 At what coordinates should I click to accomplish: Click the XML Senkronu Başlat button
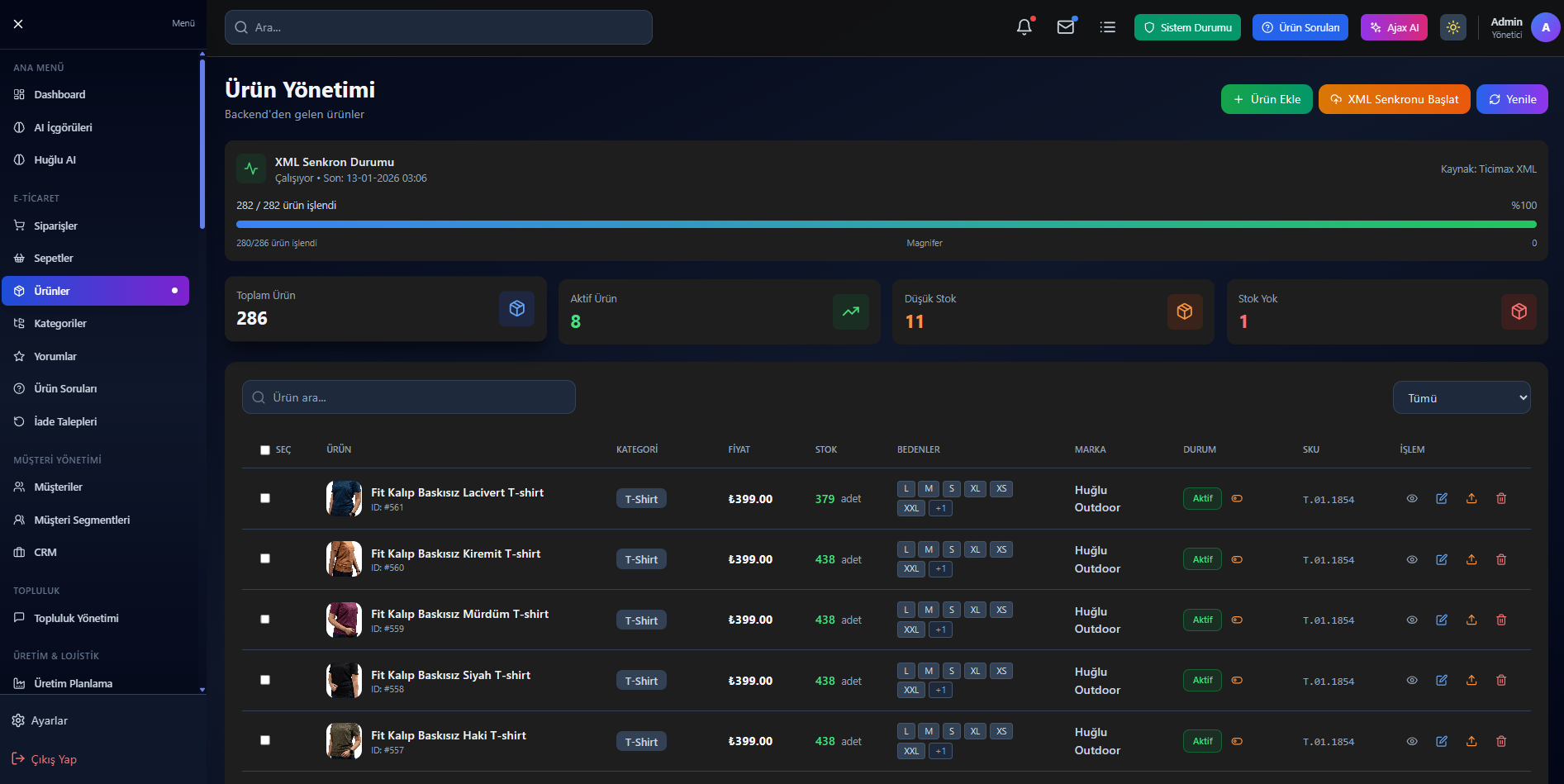tap(1394, 99)
